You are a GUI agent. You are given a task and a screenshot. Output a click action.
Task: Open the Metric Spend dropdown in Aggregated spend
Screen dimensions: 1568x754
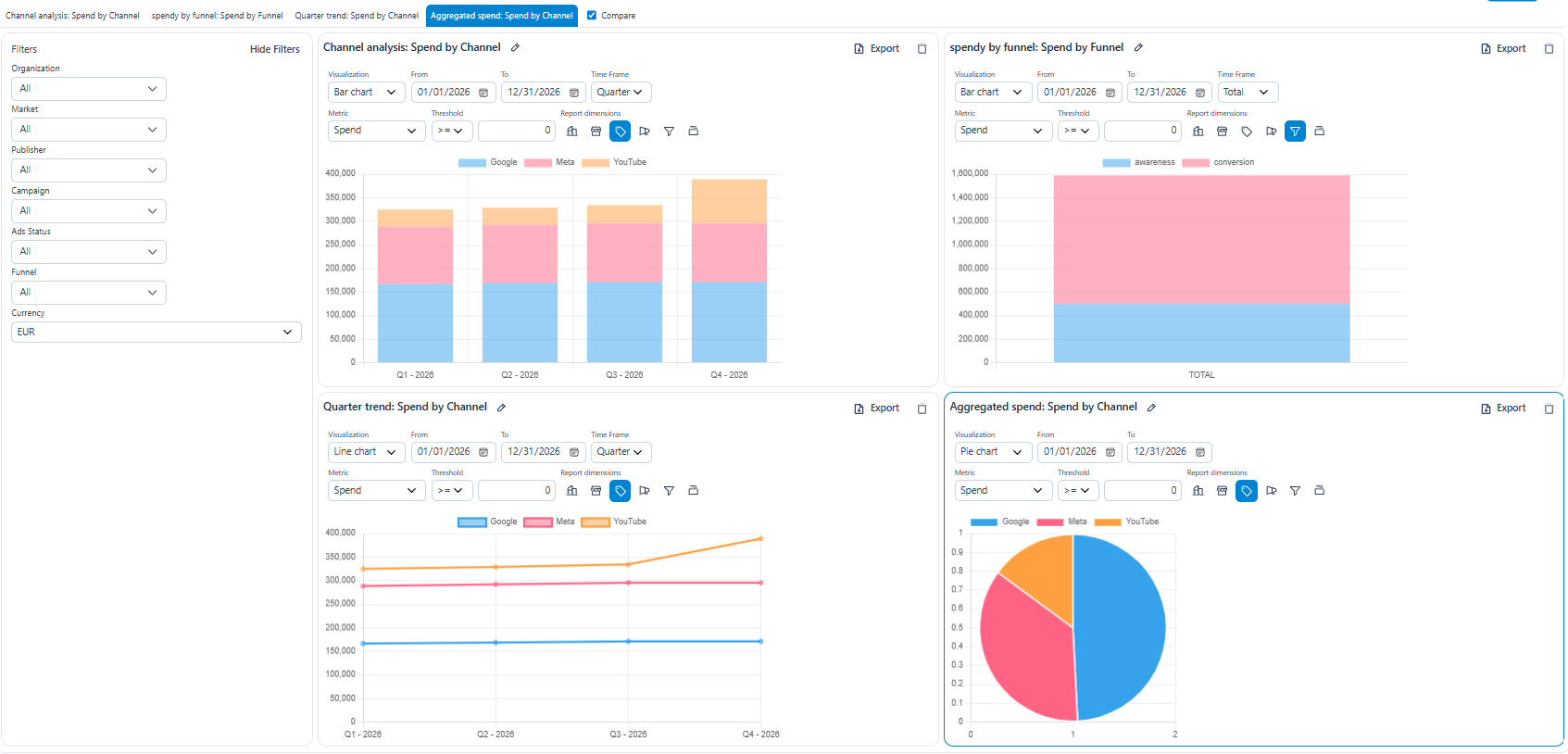pyautogui.click(x=1004, y=491)
